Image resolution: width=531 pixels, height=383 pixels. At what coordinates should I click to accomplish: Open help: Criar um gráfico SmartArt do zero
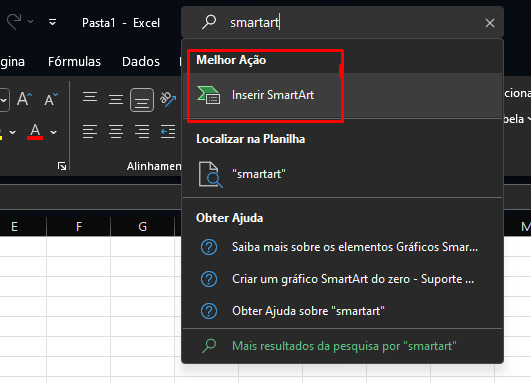[342, 279]
